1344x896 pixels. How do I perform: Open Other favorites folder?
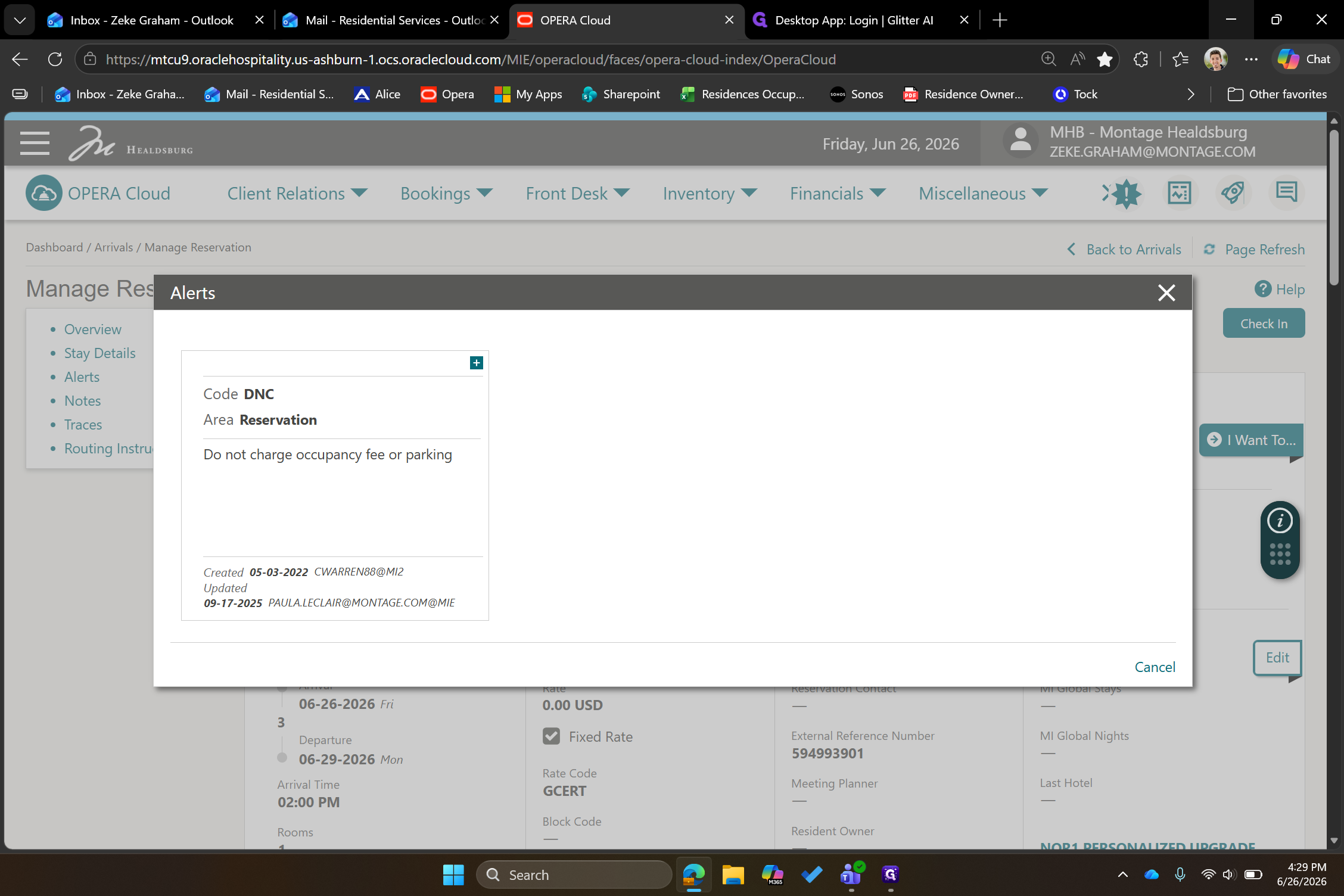(1277, 94)
